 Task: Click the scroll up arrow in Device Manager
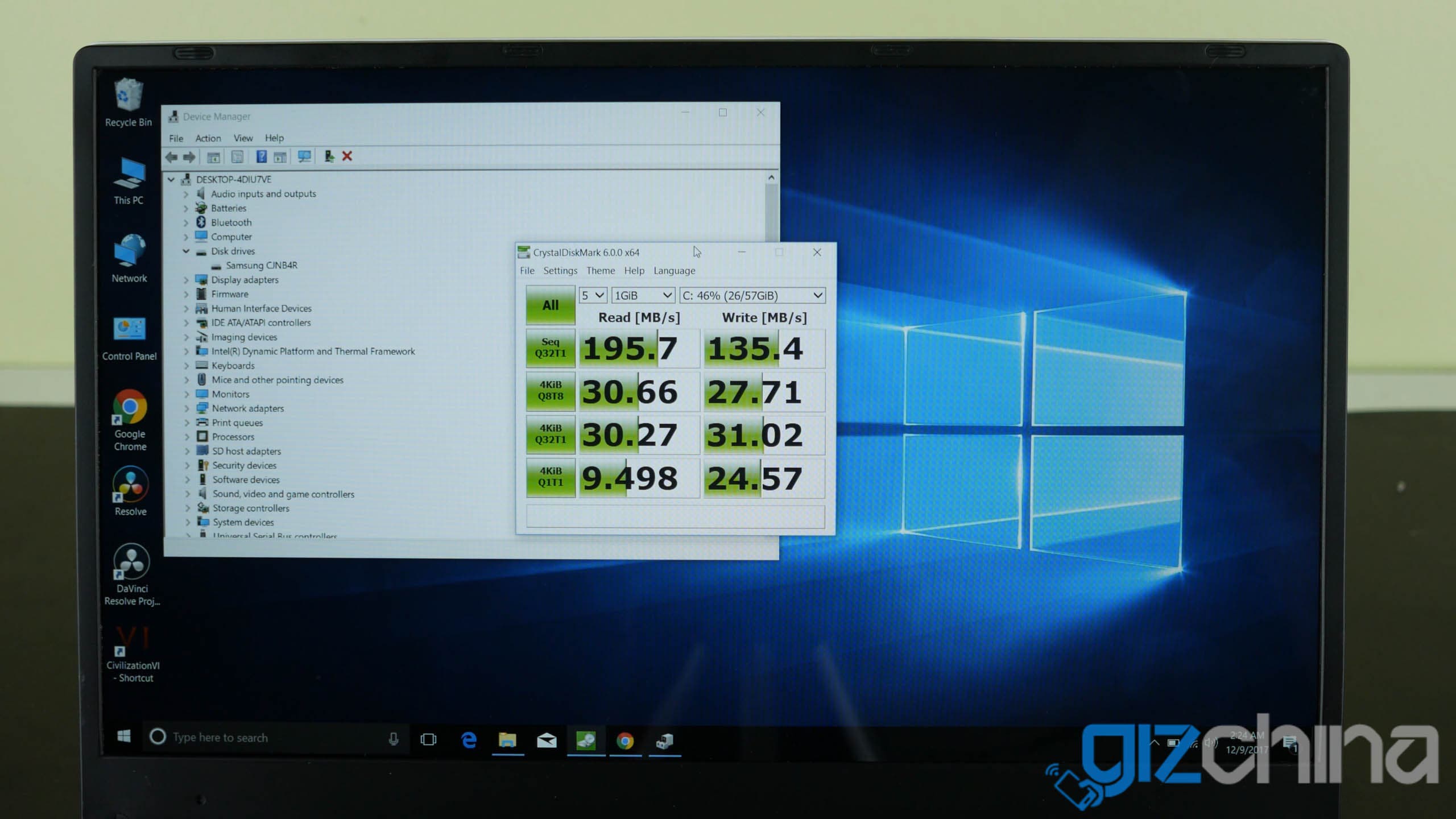point(771,177)
